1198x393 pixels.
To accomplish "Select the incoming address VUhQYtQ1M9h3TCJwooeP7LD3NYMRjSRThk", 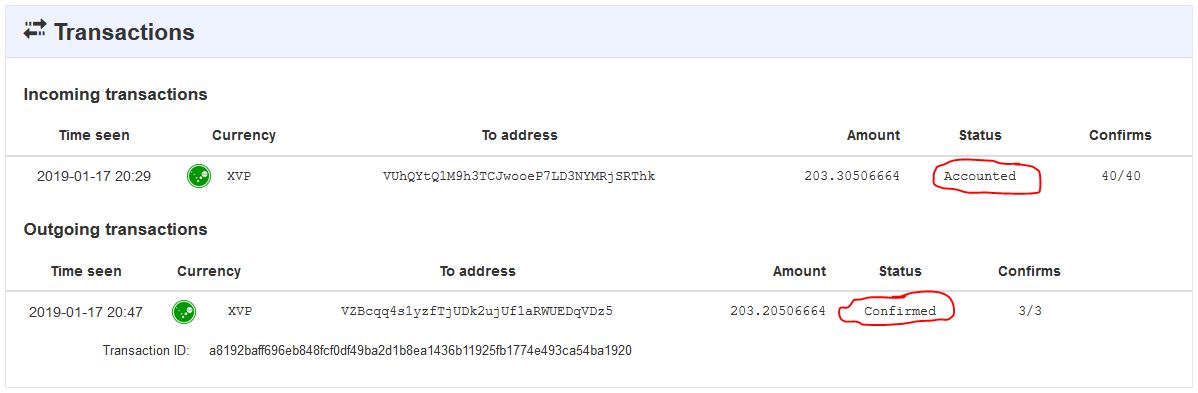I will pos(519,176).
